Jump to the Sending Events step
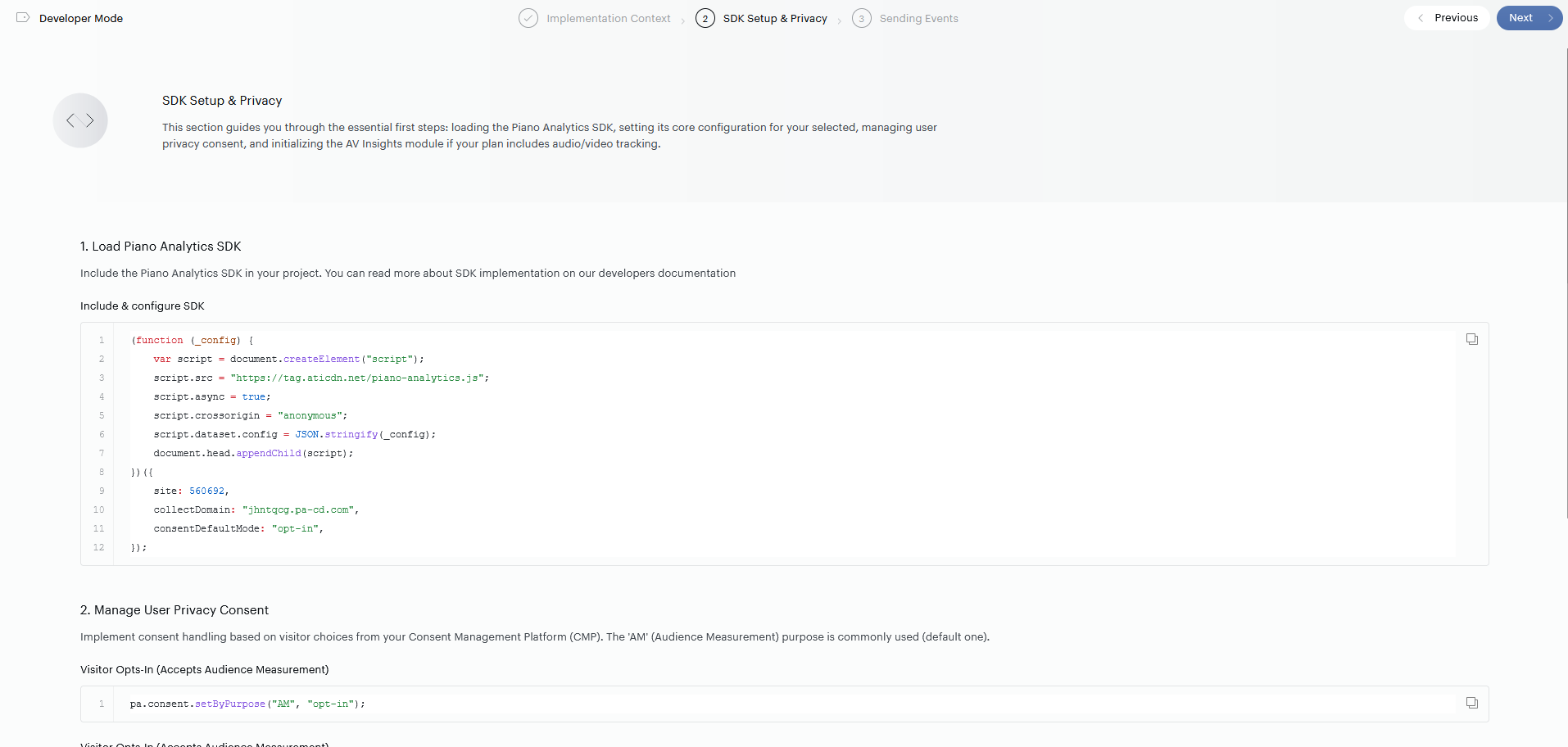This screenshot has height=747, width=1568. tap(918, 18)
